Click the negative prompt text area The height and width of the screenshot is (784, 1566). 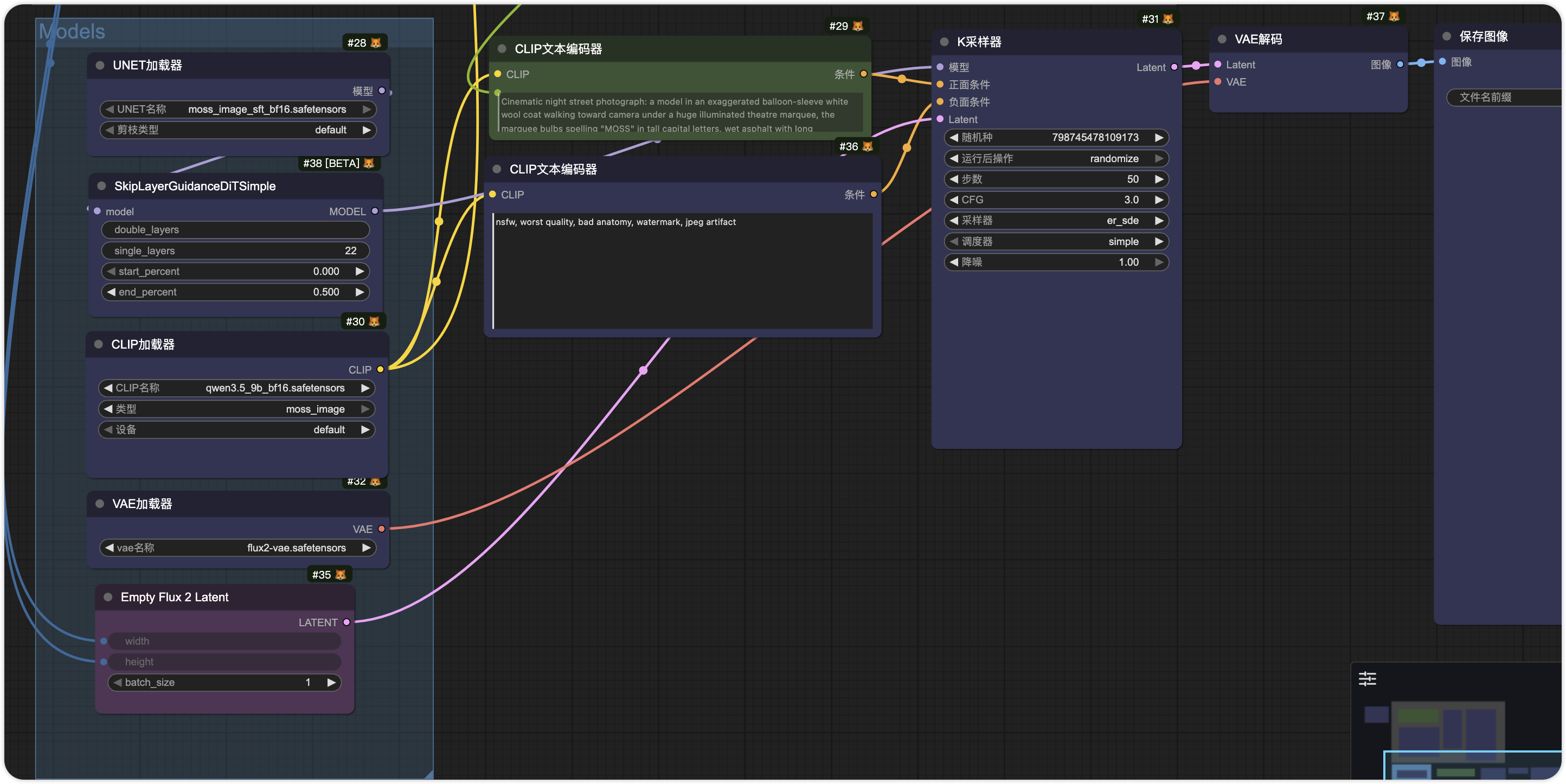682,271
